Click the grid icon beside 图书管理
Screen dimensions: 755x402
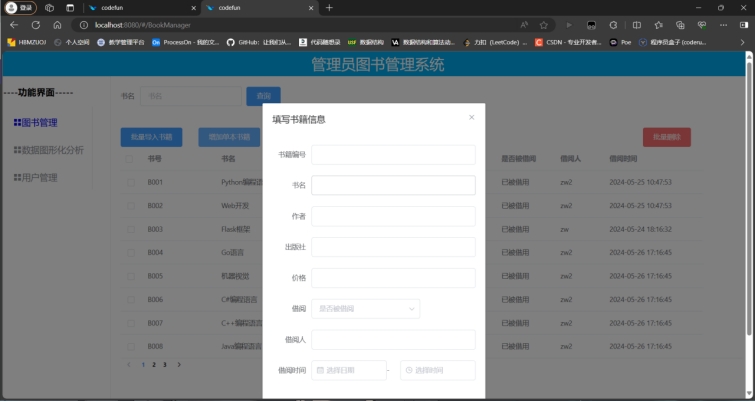coord(17,123)
